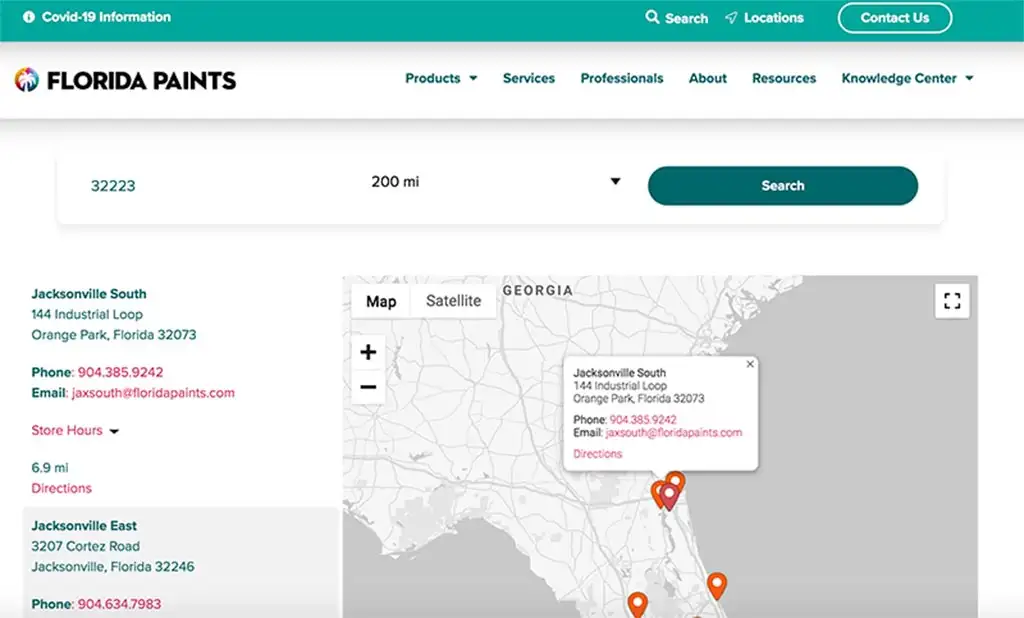Screen dimensions: 1024x618
Task: Close the Jacksonville South info popup
Action: 750,365
